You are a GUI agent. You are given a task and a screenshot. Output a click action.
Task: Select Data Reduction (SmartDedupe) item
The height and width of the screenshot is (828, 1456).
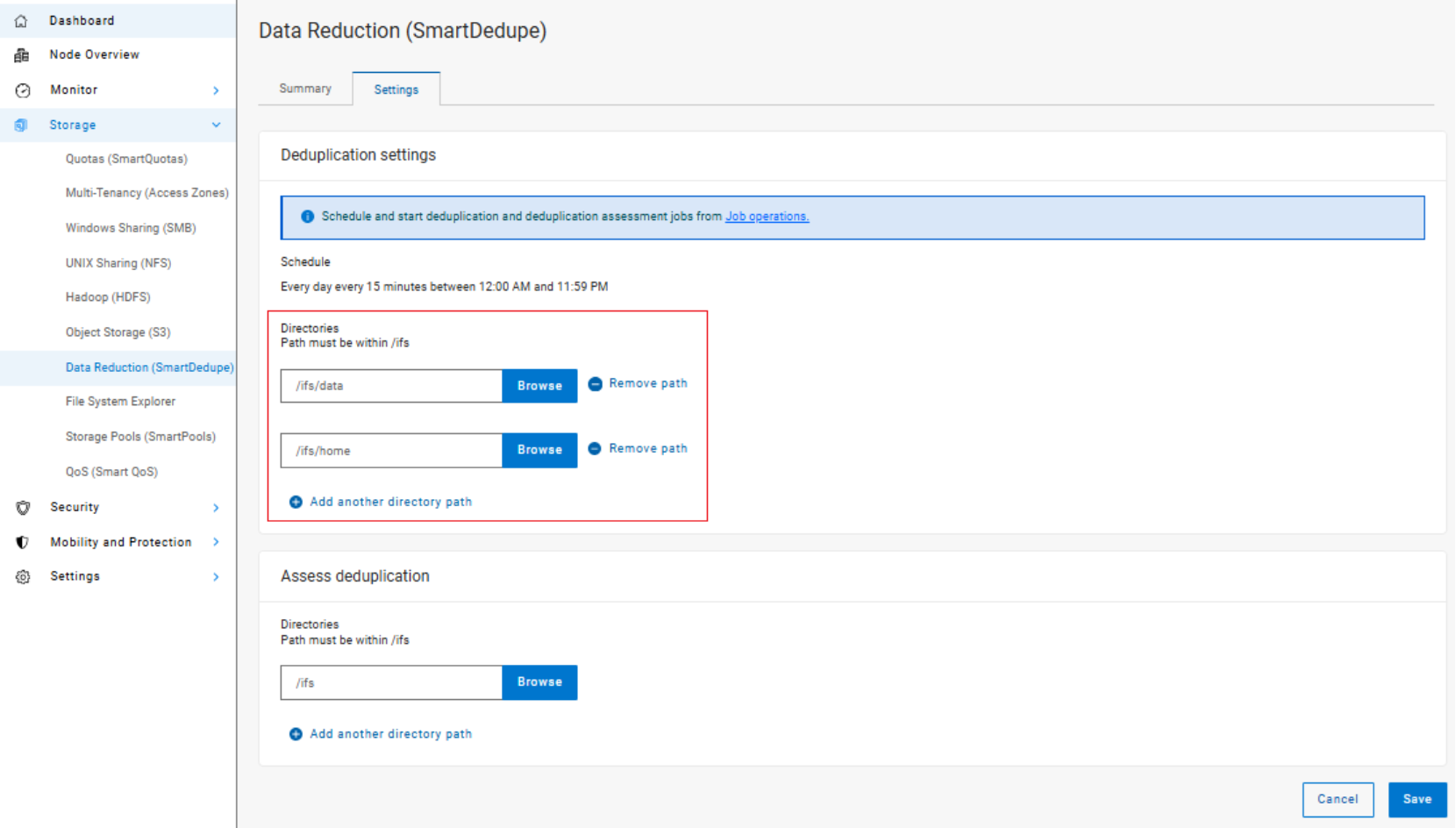tap(149, 368)
